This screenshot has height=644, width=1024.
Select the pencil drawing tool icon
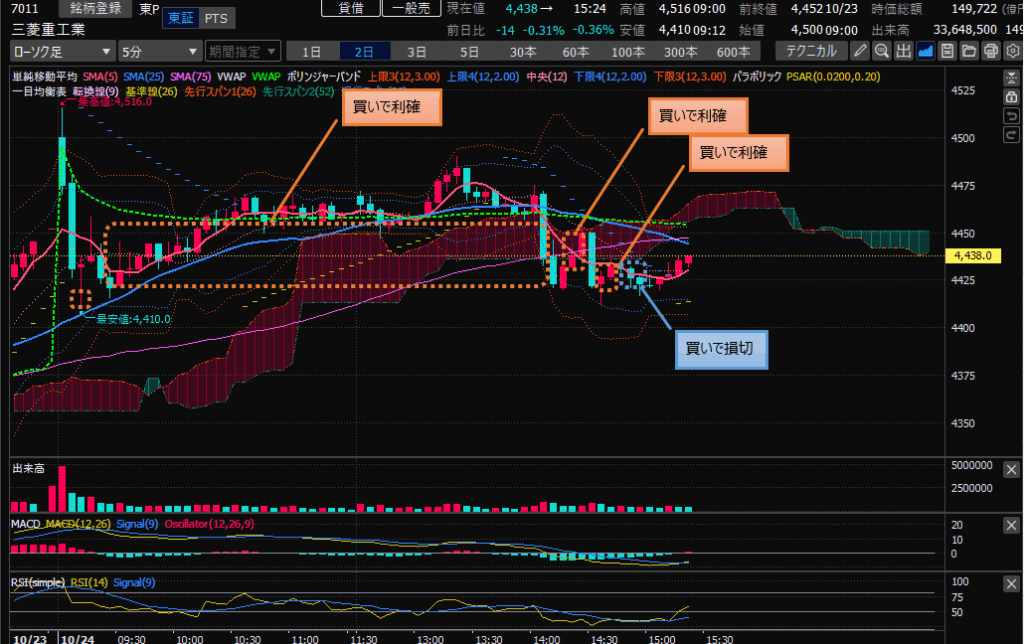[859, 50]
